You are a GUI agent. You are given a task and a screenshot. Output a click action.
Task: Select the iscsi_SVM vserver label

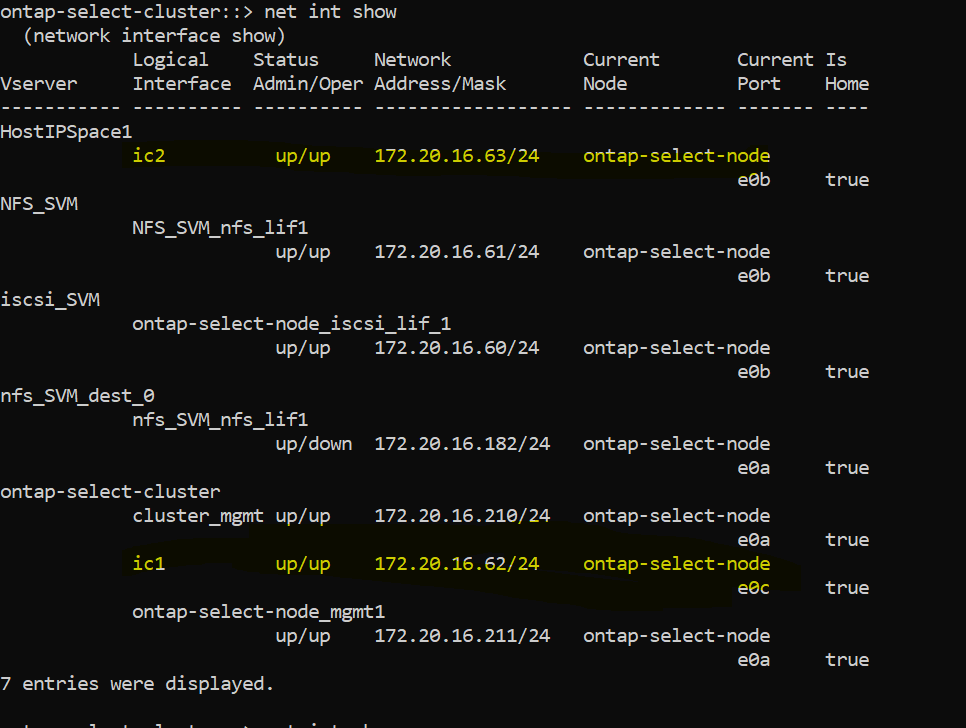click(50, 300)
